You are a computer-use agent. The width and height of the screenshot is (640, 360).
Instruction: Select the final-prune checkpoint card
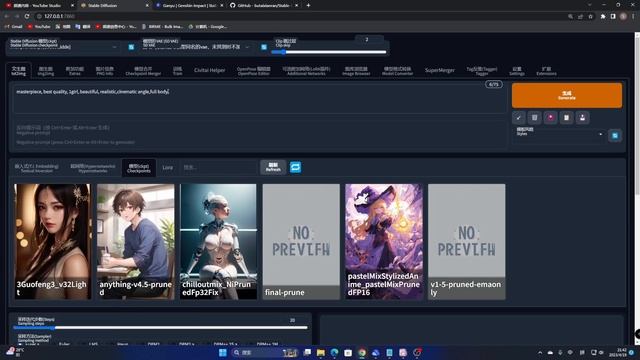[301, 242]
